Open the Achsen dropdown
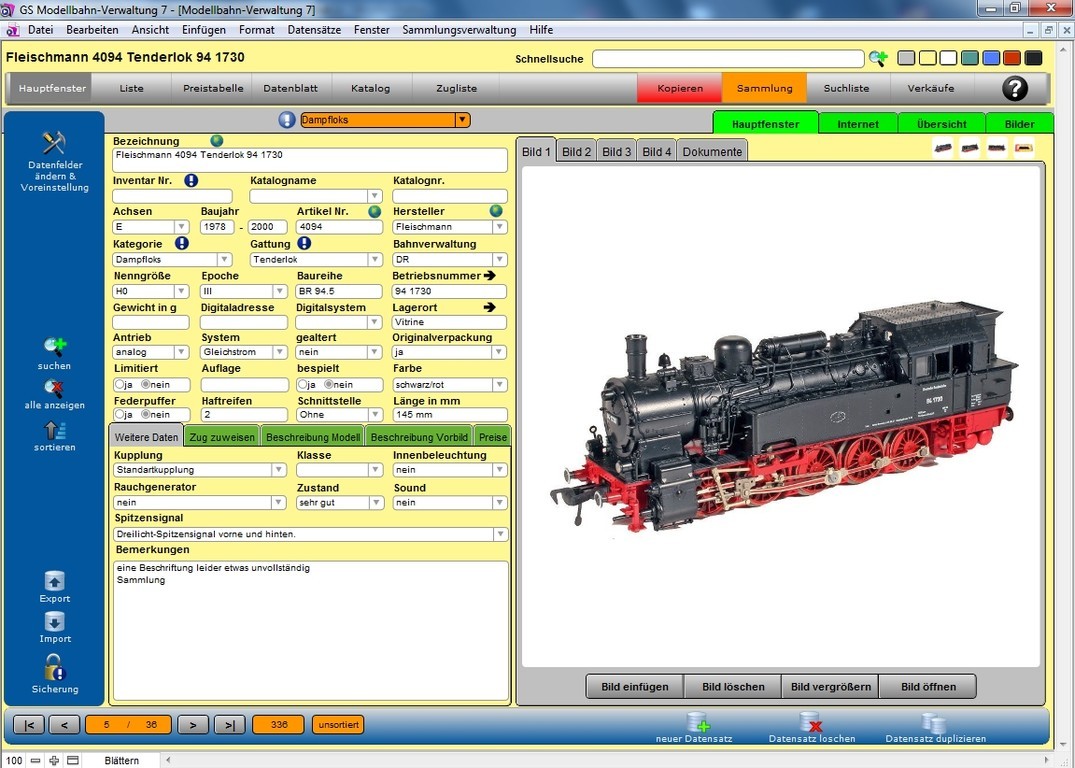 (181, 226)
